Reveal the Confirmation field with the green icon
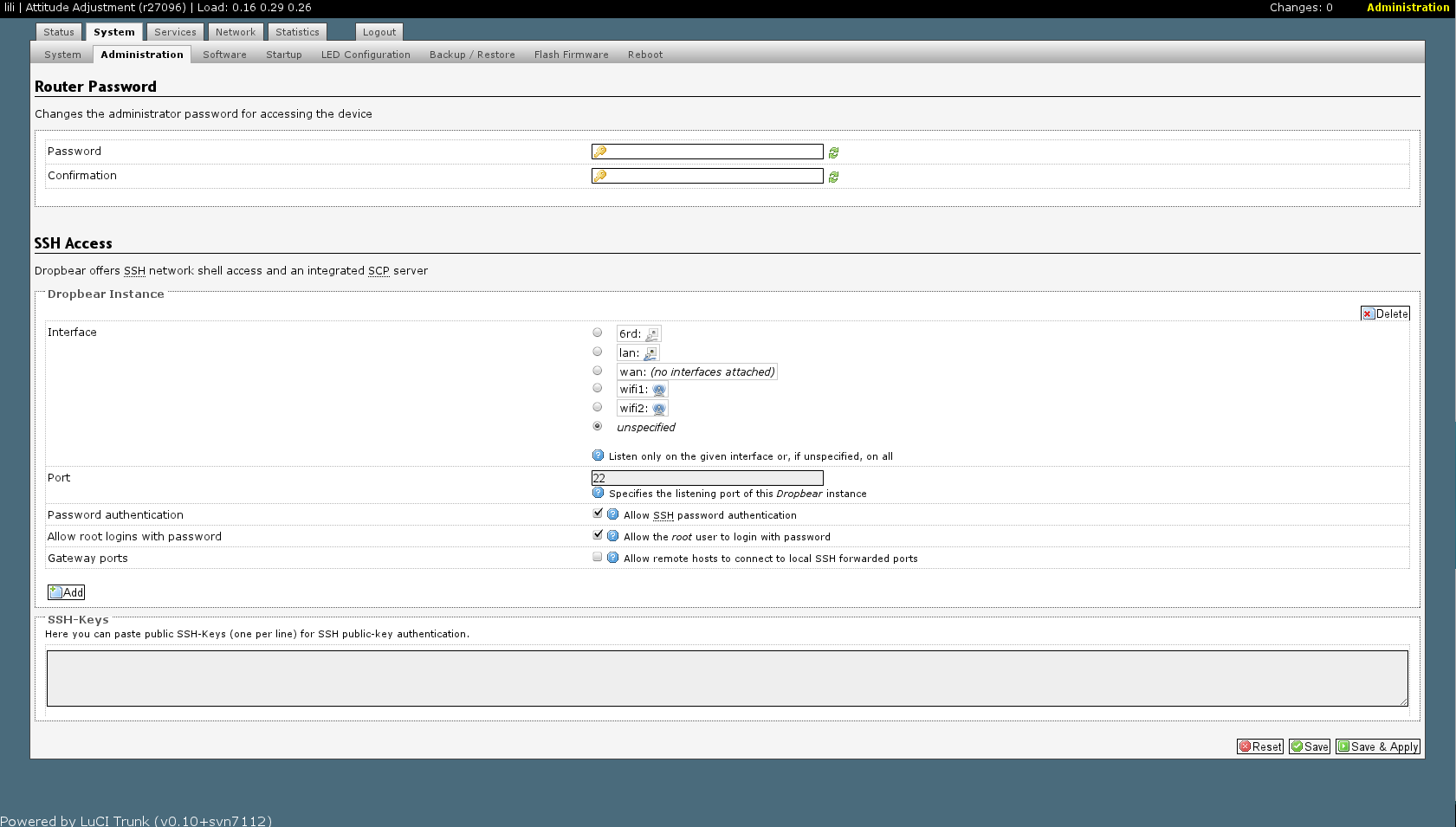 coord(833,177)
